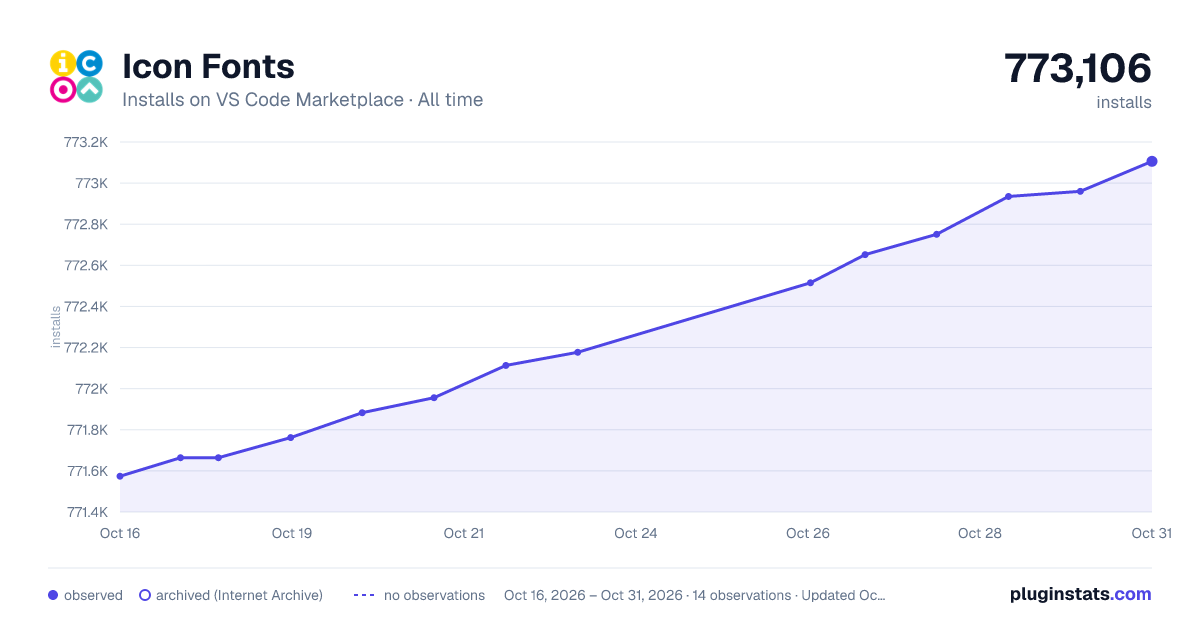
Task: Open the pluginstats.com link
Action: 1081,594
